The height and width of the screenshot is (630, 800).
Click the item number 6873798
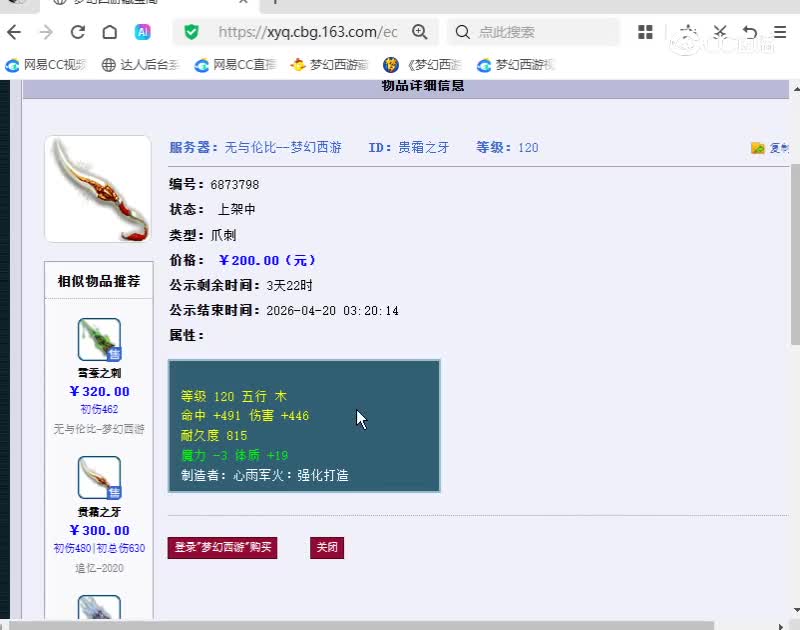235,185
